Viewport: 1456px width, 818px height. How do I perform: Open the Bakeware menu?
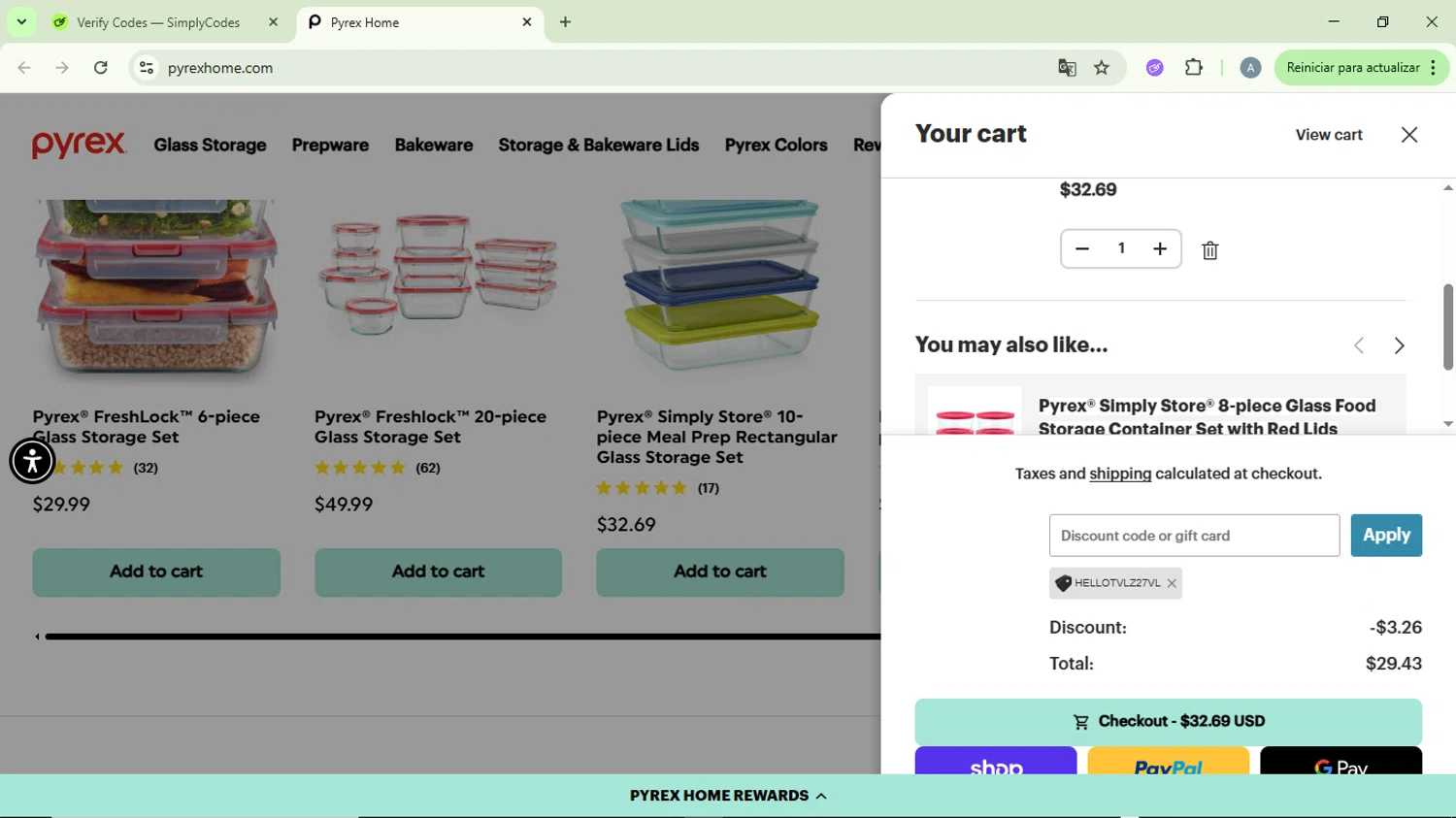coord(434,145)
